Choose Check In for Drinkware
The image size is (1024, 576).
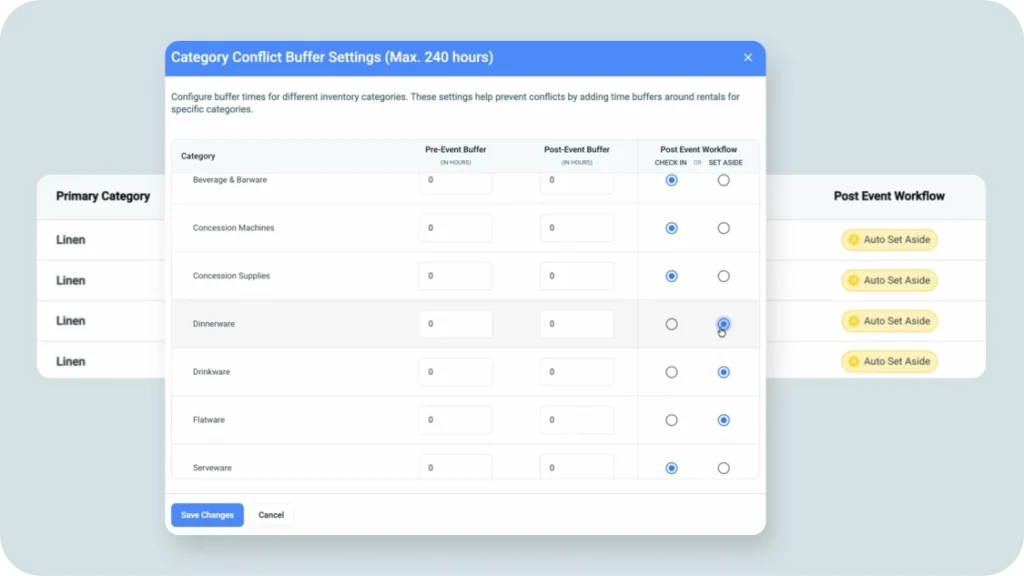(671, 372)
